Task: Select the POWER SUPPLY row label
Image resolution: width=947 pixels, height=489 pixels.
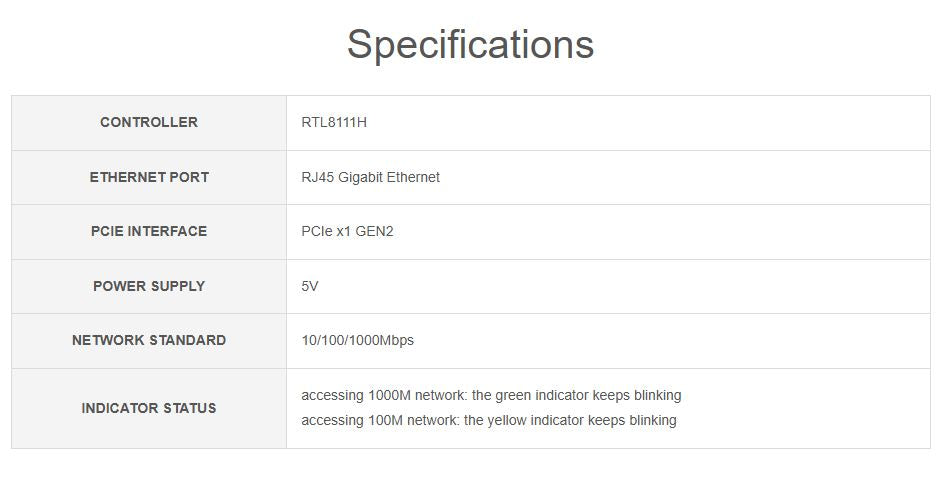Action: [x=149, y=286]
